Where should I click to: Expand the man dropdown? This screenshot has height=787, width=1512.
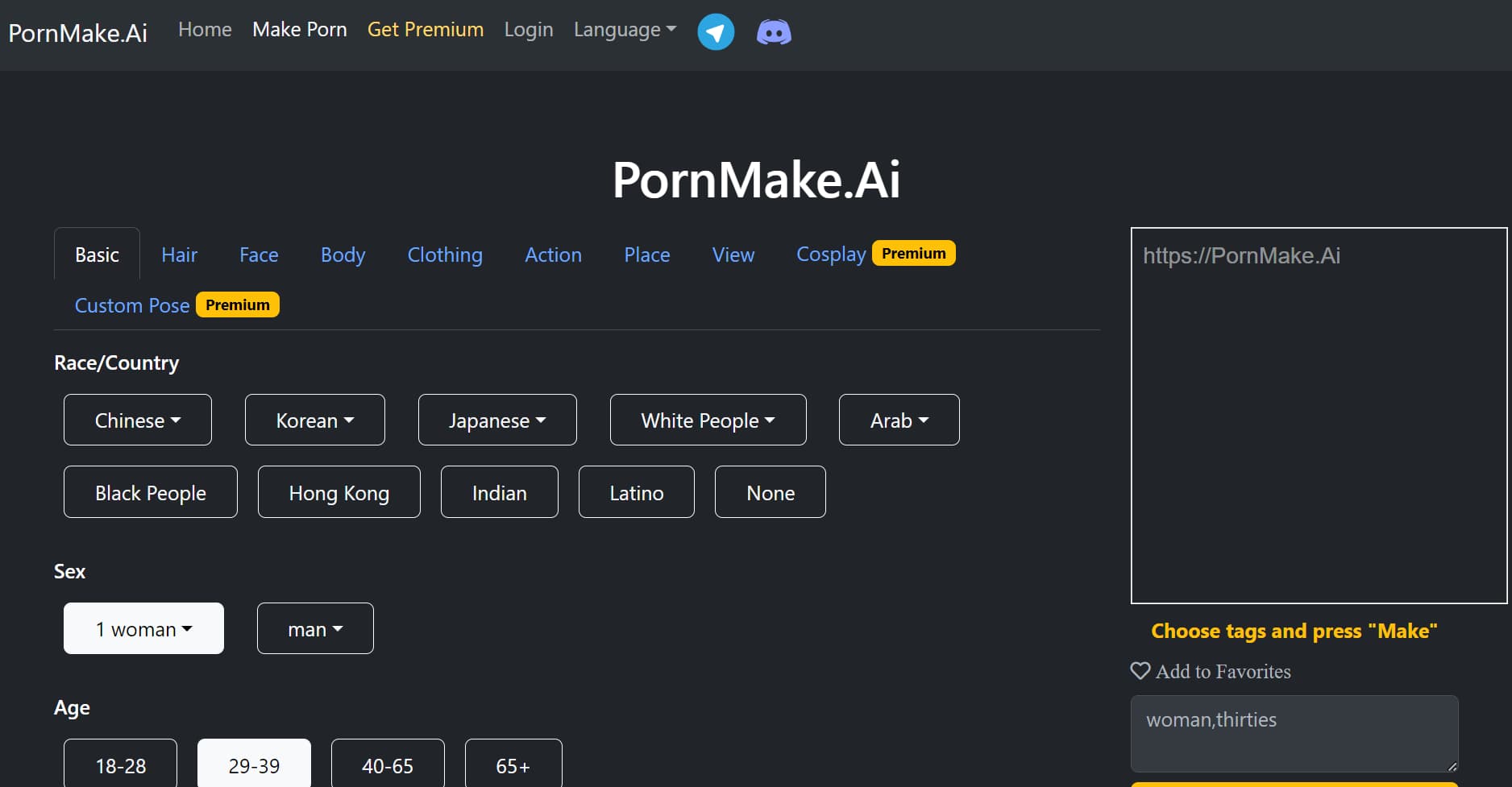(x=315, y=628)
